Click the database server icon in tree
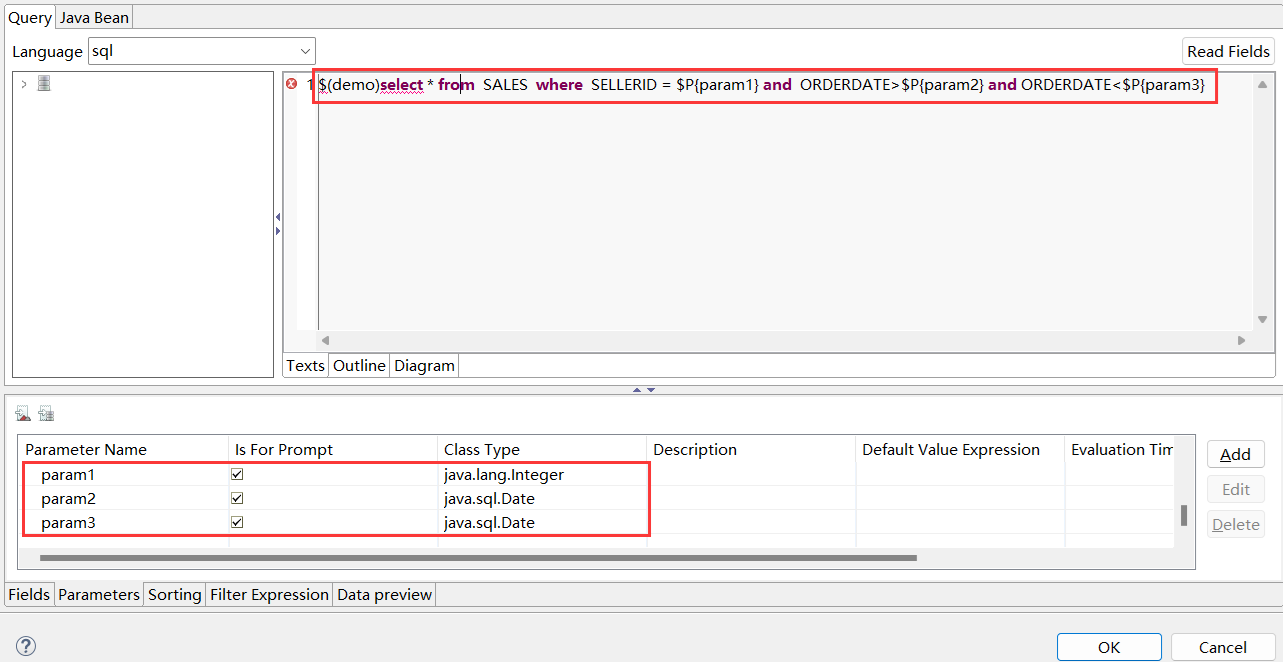Viewport: 1283px width, 662px height. tap(44, 84)
